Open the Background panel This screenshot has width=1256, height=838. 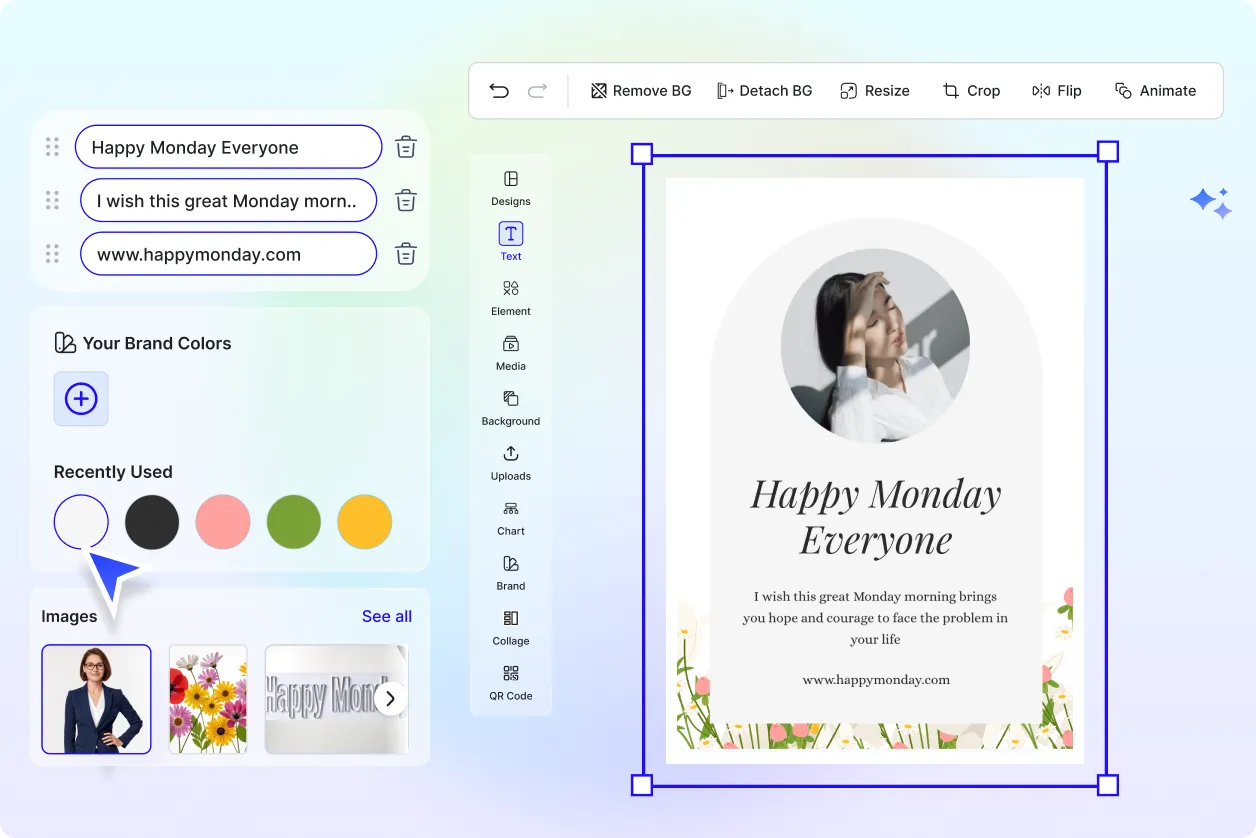[510, 408]
